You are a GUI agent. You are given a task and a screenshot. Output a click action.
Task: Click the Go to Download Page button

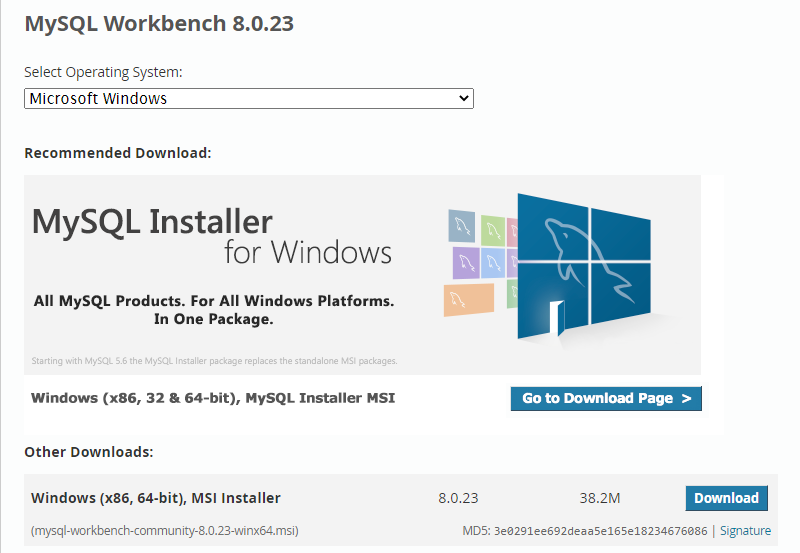click(x=606, y=398)
